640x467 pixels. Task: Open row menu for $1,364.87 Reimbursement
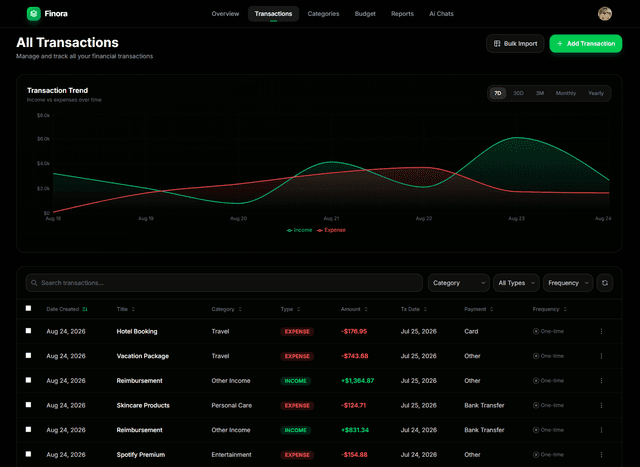(x=601, y=380)
